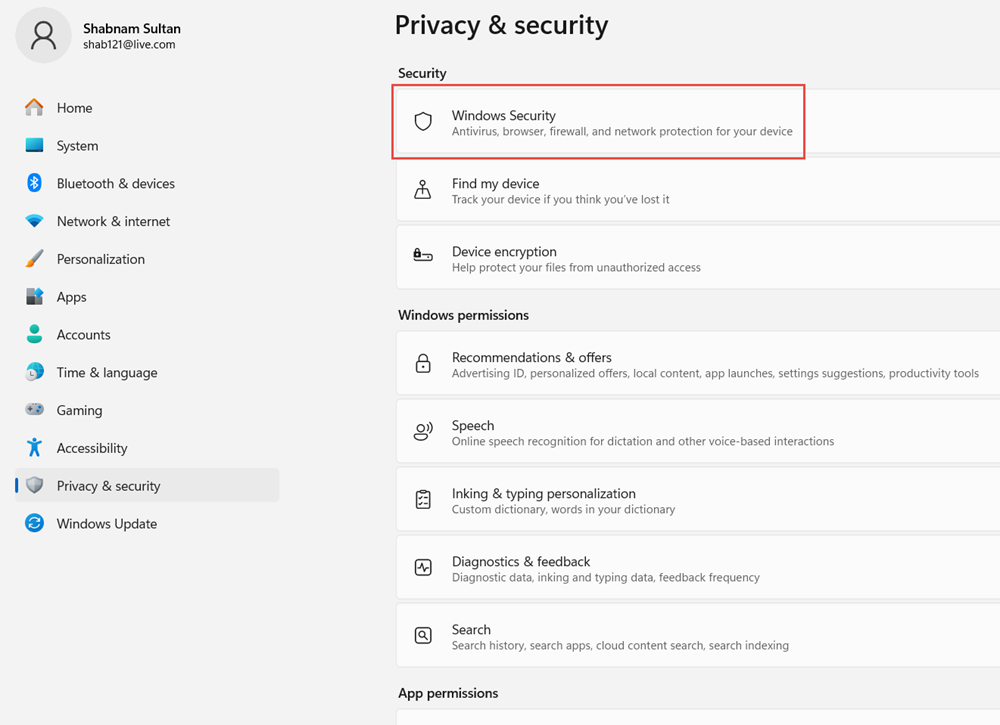Click the 'Windows permissions' section header
Image resolution: width=1000 pixels, height=725 pixels.
click(x=464, y=315)
